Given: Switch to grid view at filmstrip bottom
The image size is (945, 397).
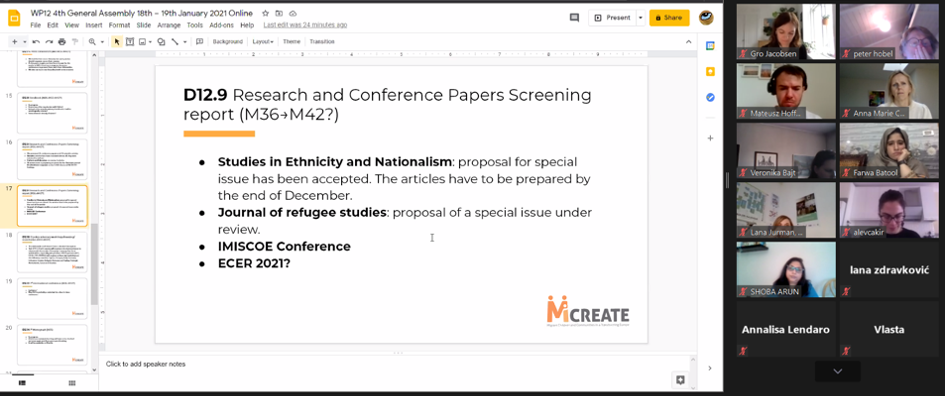Looking at the screenshot, I should tap(72, 383).
